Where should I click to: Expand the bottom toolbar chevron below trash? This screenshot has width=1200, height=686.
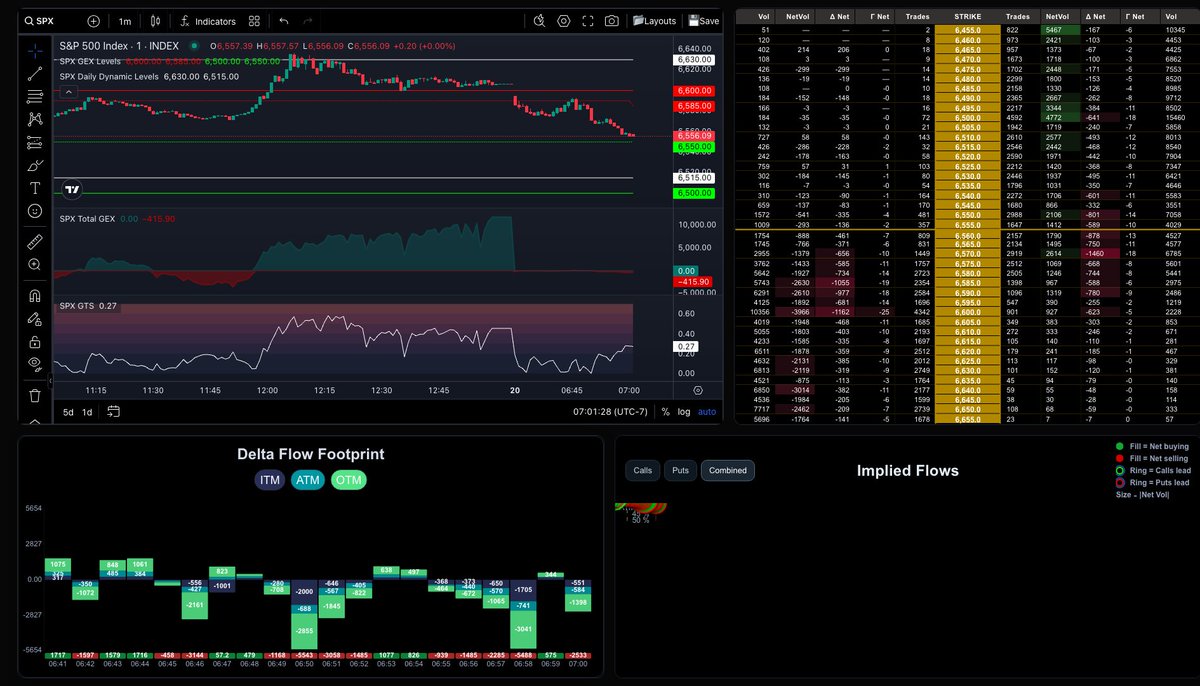click(x=35, y=422)
